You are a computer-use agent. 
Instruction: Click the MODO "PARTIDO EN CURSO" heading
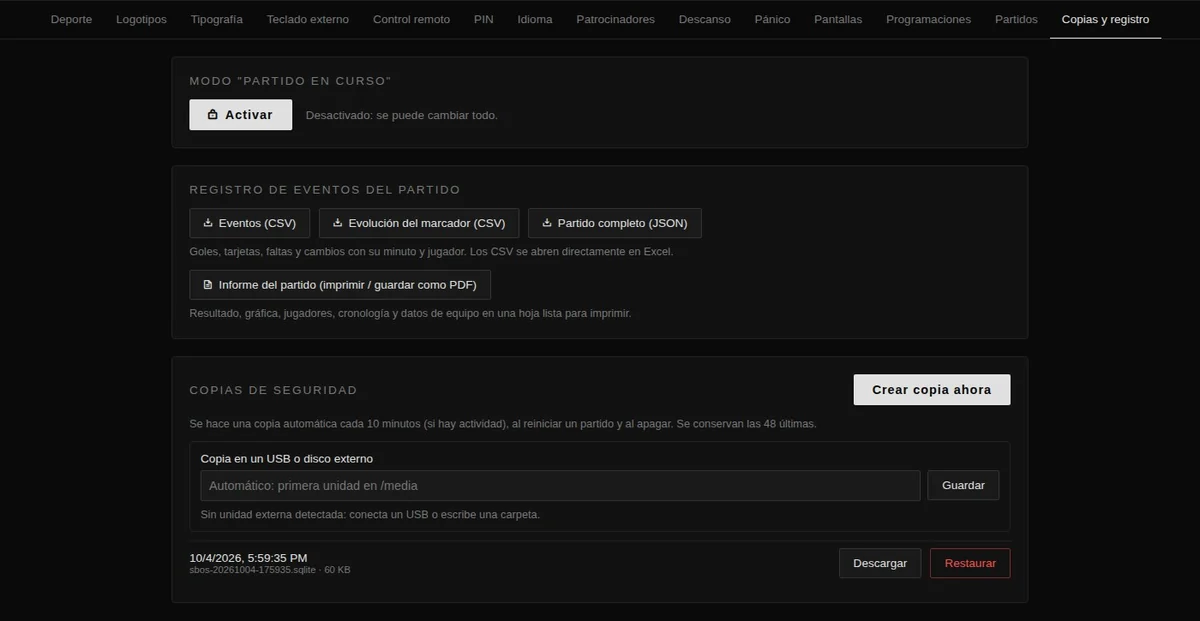click(x=291, y=81)
